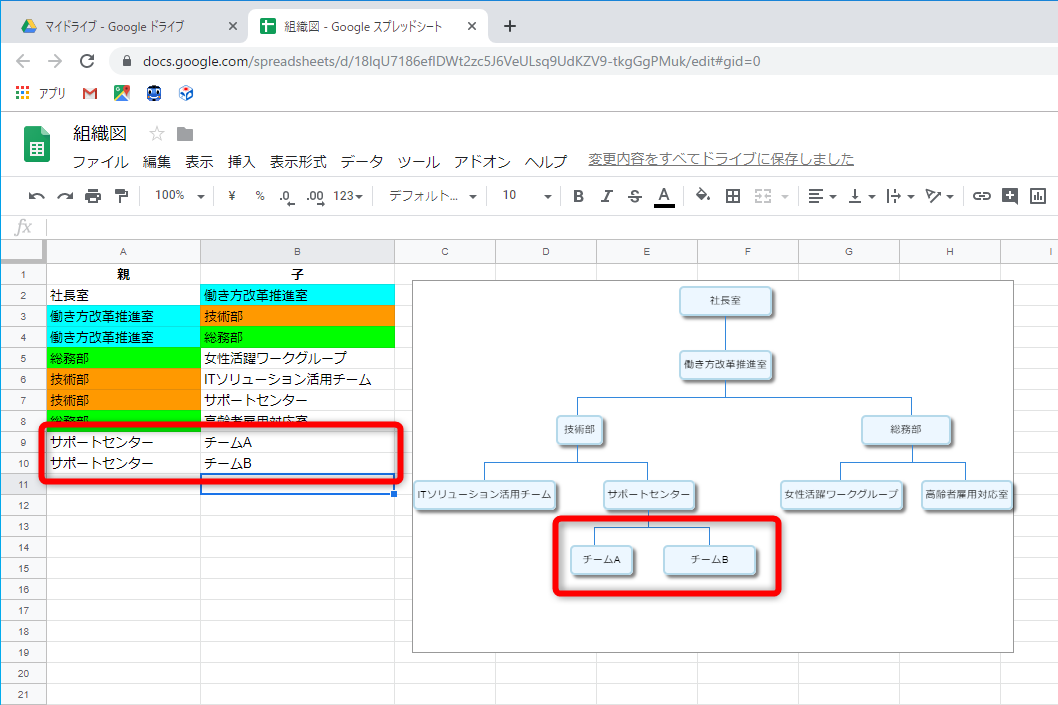Click the browser back arrow

point(23,61)
